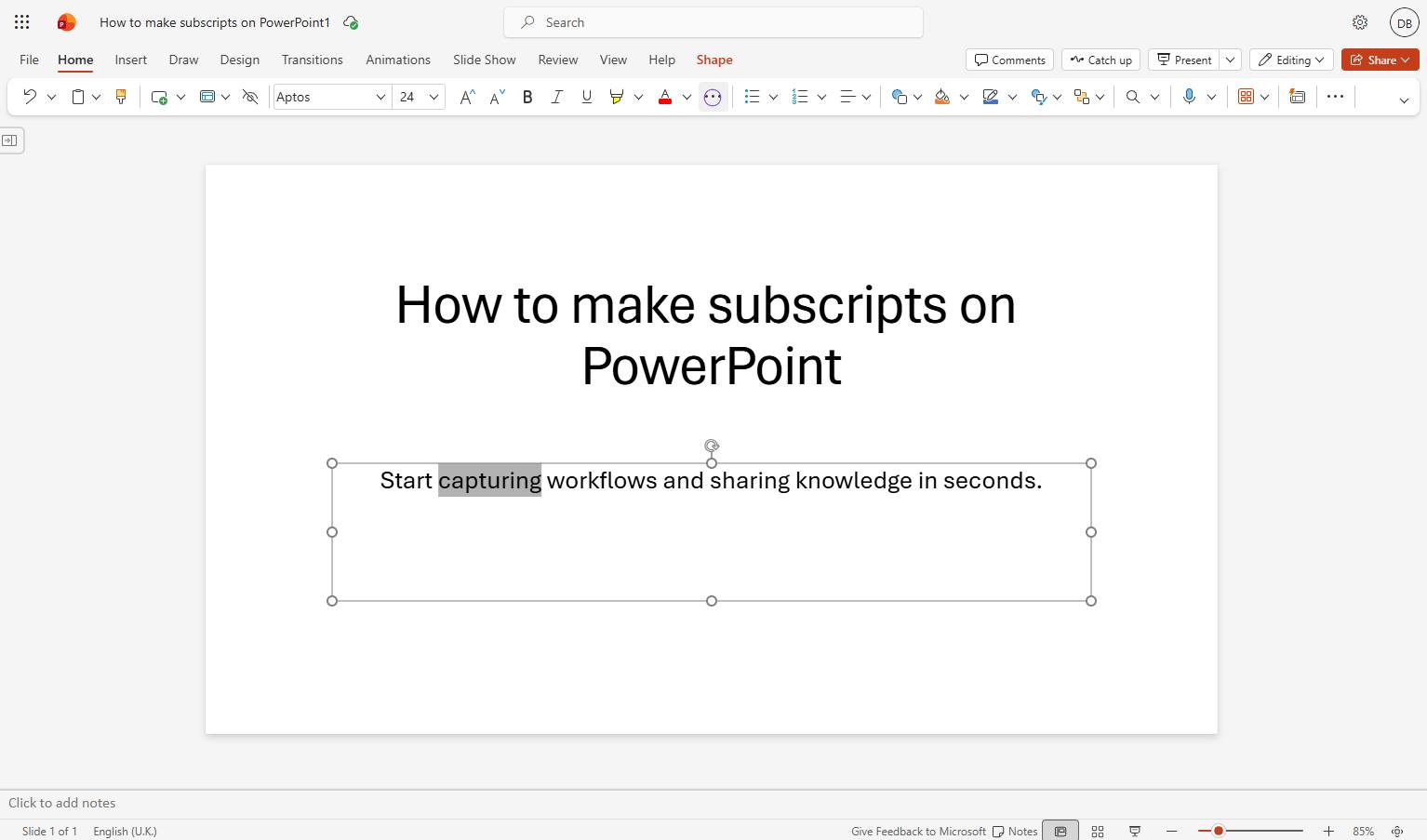Screen dimensions: 1427x840
Task: Click the Share button
Action: click(1380, 60)
